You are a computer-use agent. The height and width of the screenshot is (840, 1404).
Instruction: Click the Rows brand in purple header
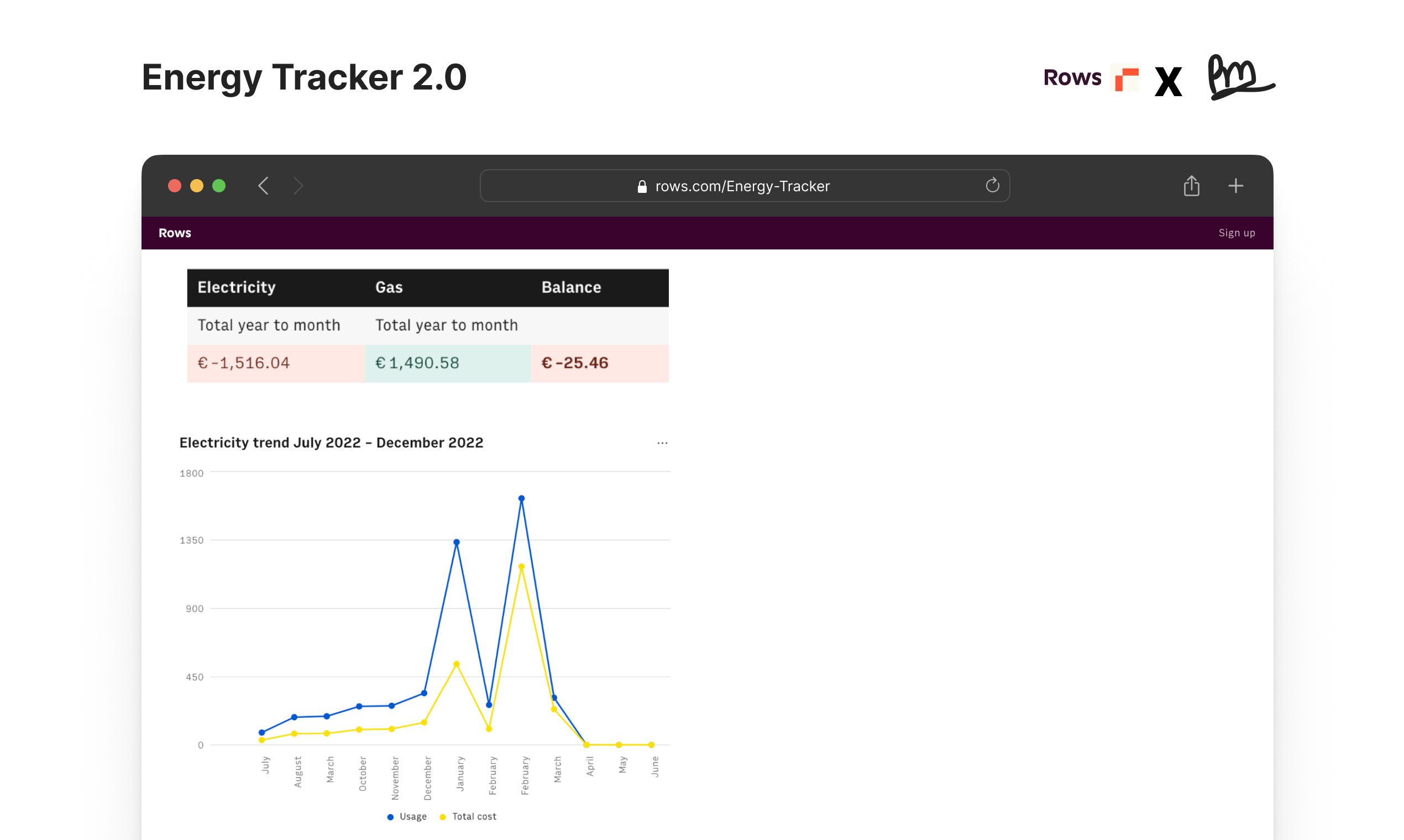175,233
